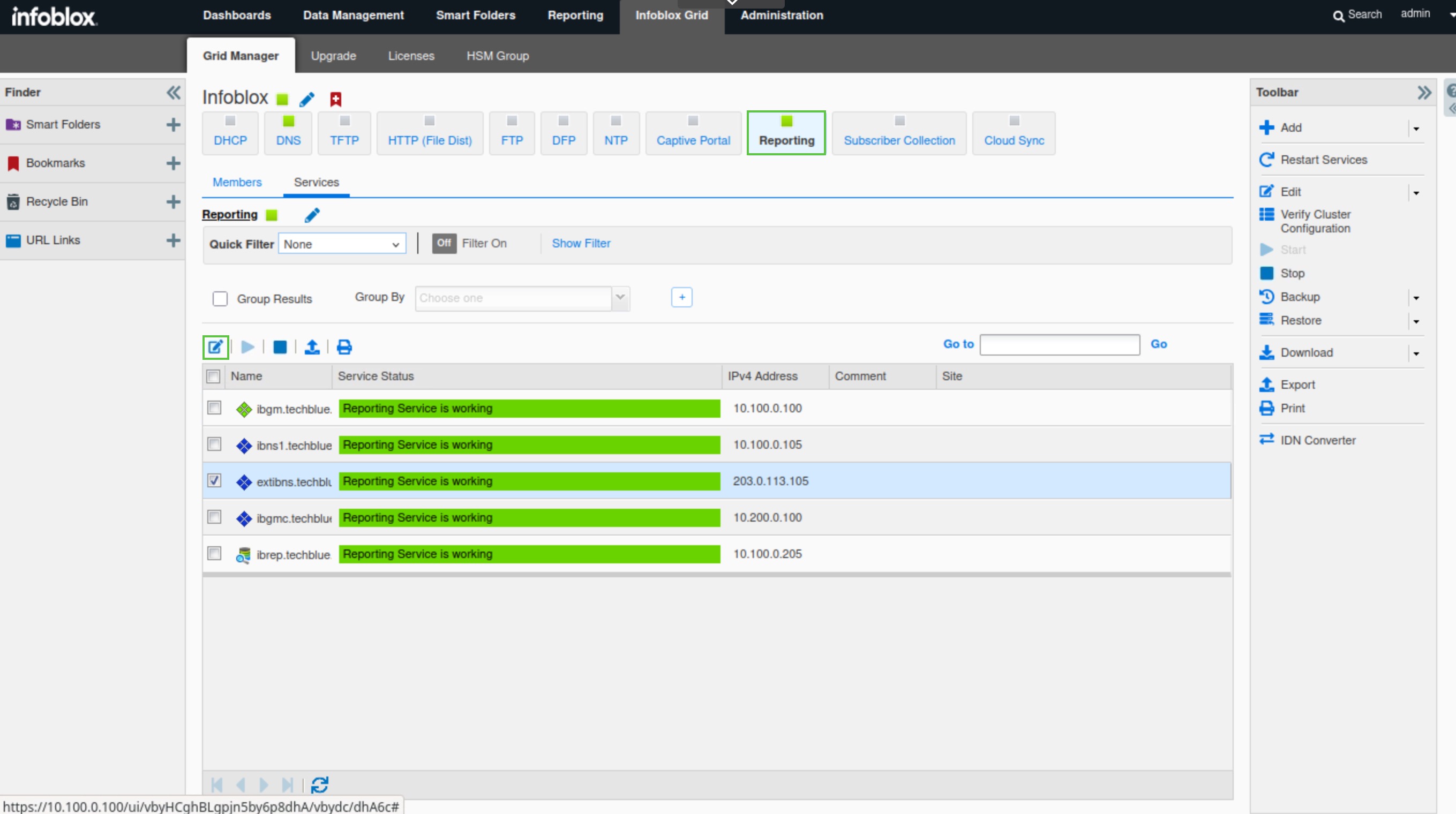Click the refresh icon at table bottom
The image size is (1456, 814).
pos(319,785)
